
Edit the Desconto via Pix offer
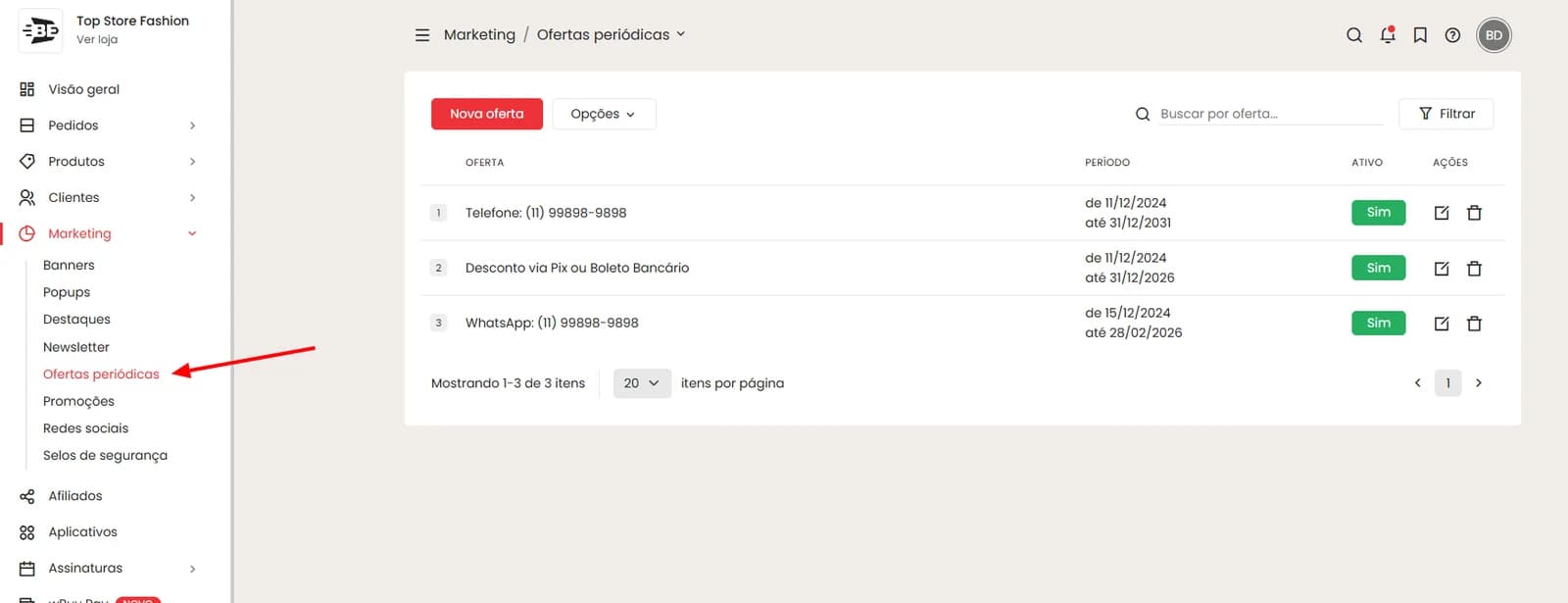click(1442, 269)
